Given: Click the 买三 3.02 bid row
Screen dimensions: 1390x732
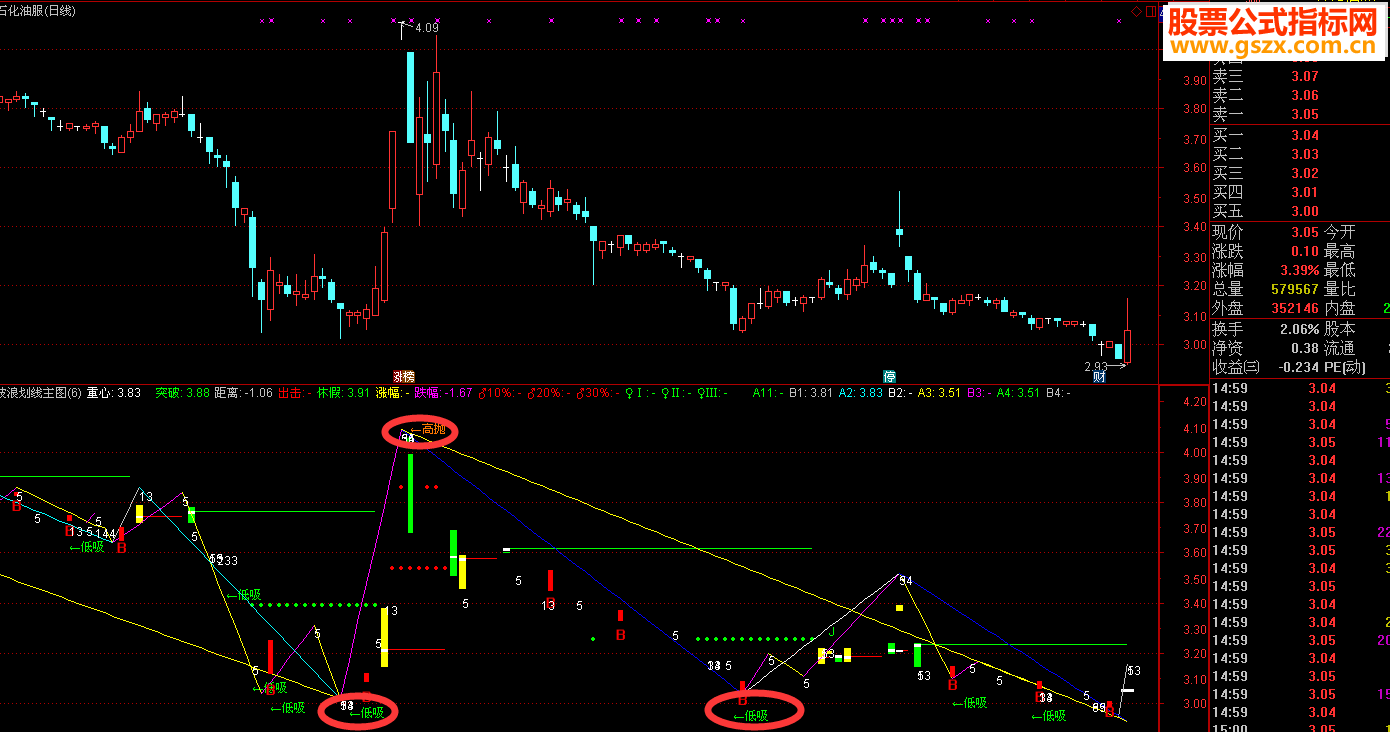Looking at the screenshot, I should (x=1265, y=173).
